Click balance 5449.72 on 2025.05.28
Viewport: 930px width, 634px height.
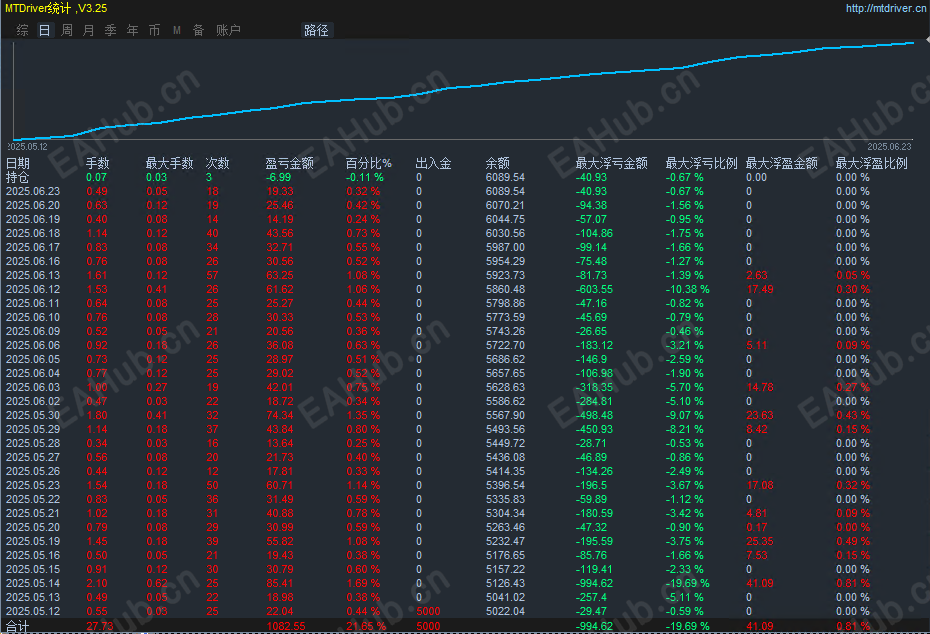(x=505, y=443)
